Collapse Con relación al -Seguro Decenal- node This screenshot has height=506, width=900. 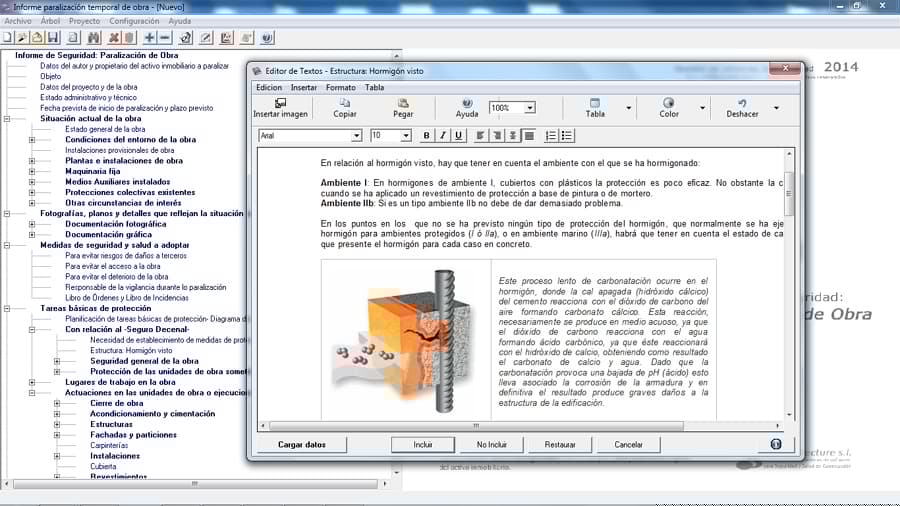click(x=32, y=330)
